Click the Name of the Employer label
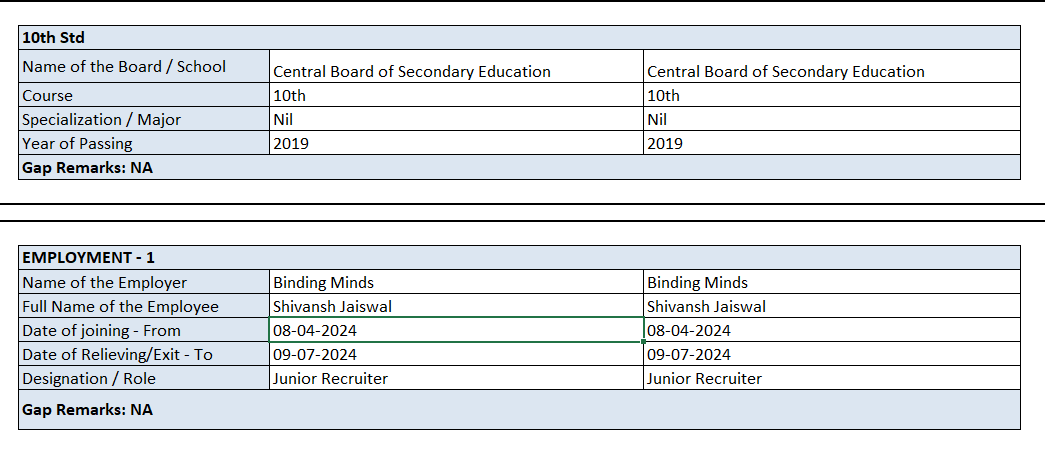1045x451 pixels. (x=104, y=283)
